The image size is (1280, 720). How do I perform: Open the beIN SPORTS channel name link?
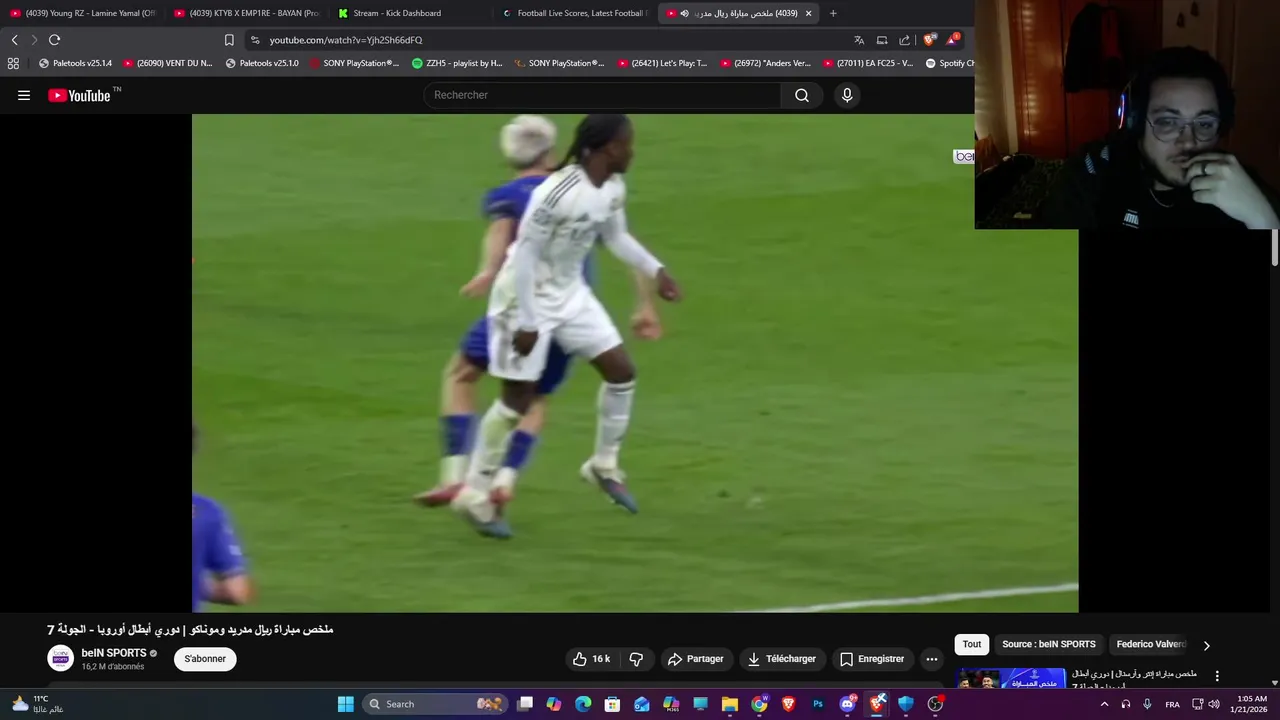tap(114, 653)
